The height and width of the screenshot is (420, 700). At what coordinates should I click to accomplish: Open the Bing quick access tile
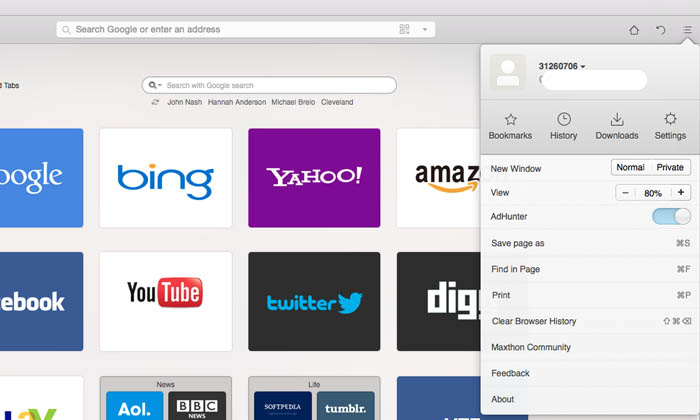point(166,178)
